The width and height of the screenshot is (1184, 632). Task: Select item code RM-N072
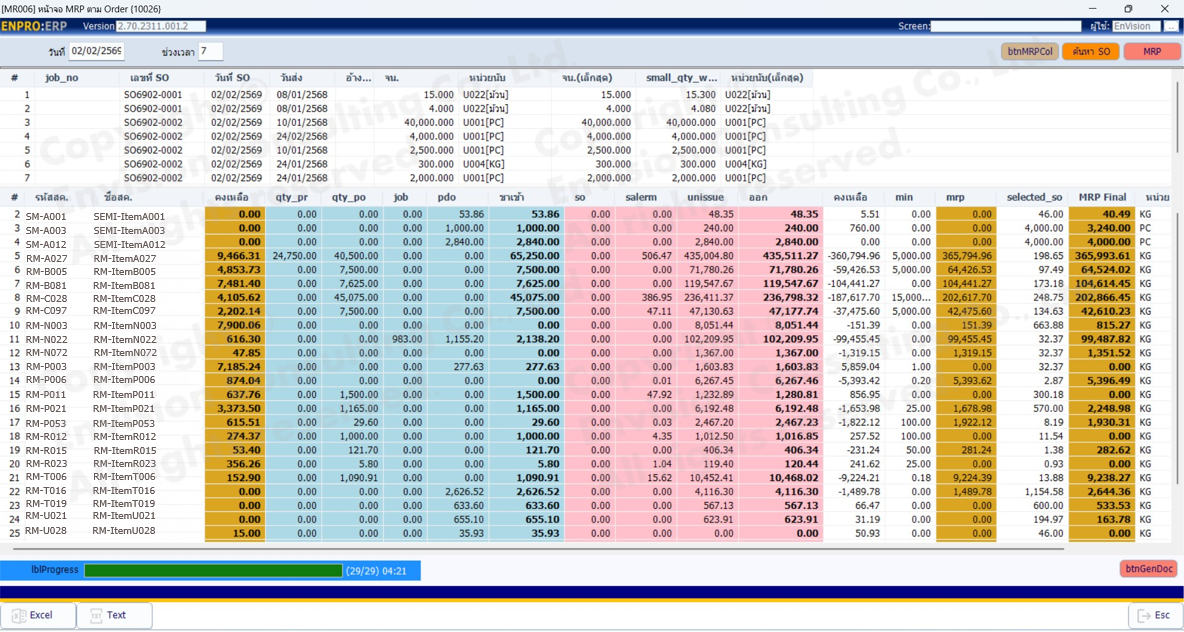point(46,353)
